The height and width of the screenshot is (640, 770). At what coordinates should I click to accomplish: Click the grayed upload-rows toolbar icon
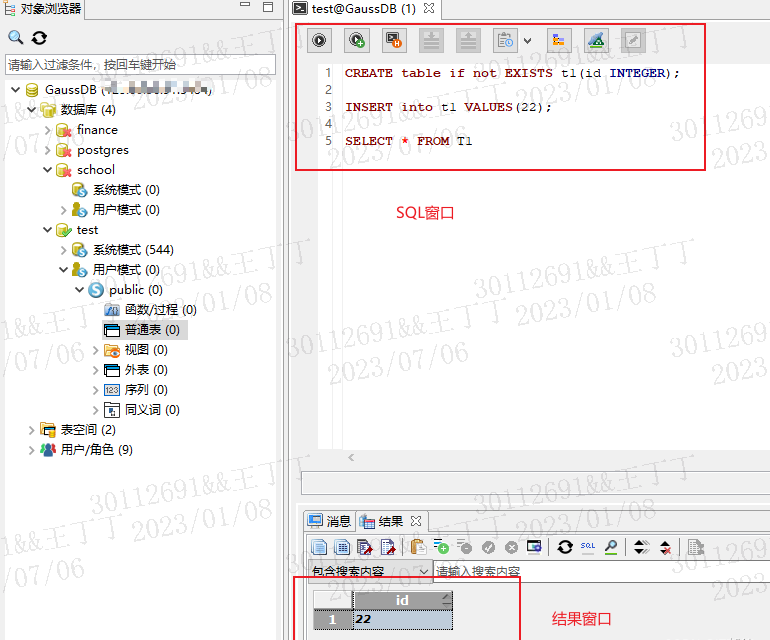[468, 40]
